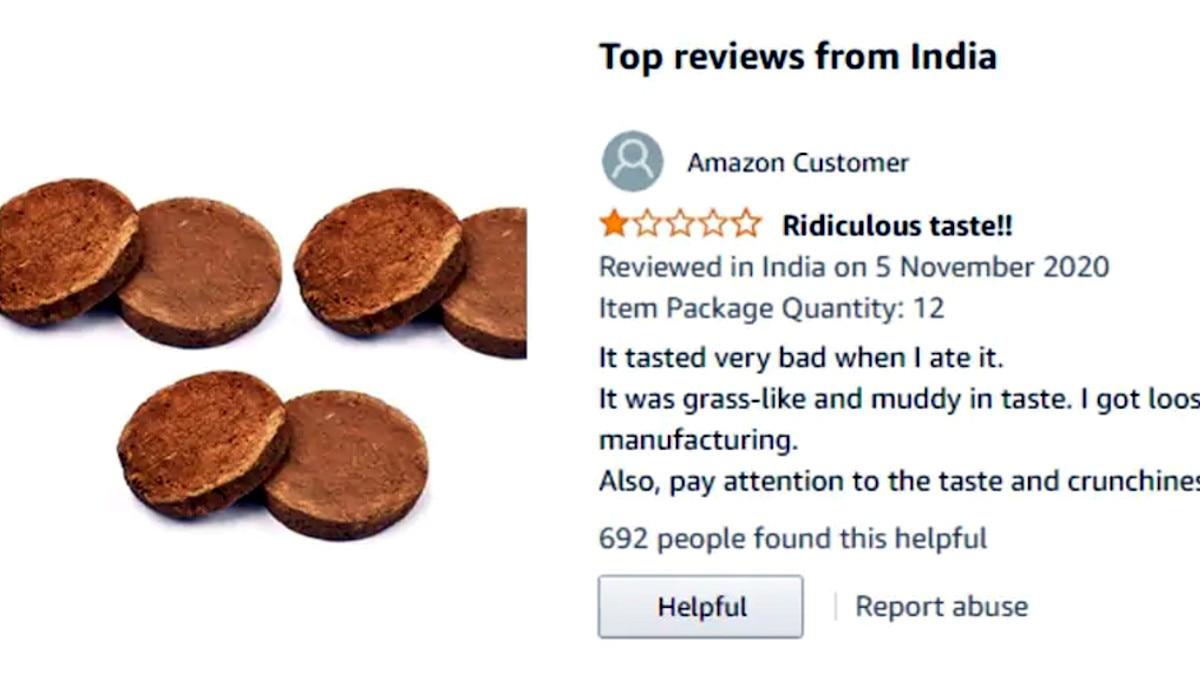The image size is (1200, 675).
Task: Click the third empty rating star
Action: click(680, 224)
